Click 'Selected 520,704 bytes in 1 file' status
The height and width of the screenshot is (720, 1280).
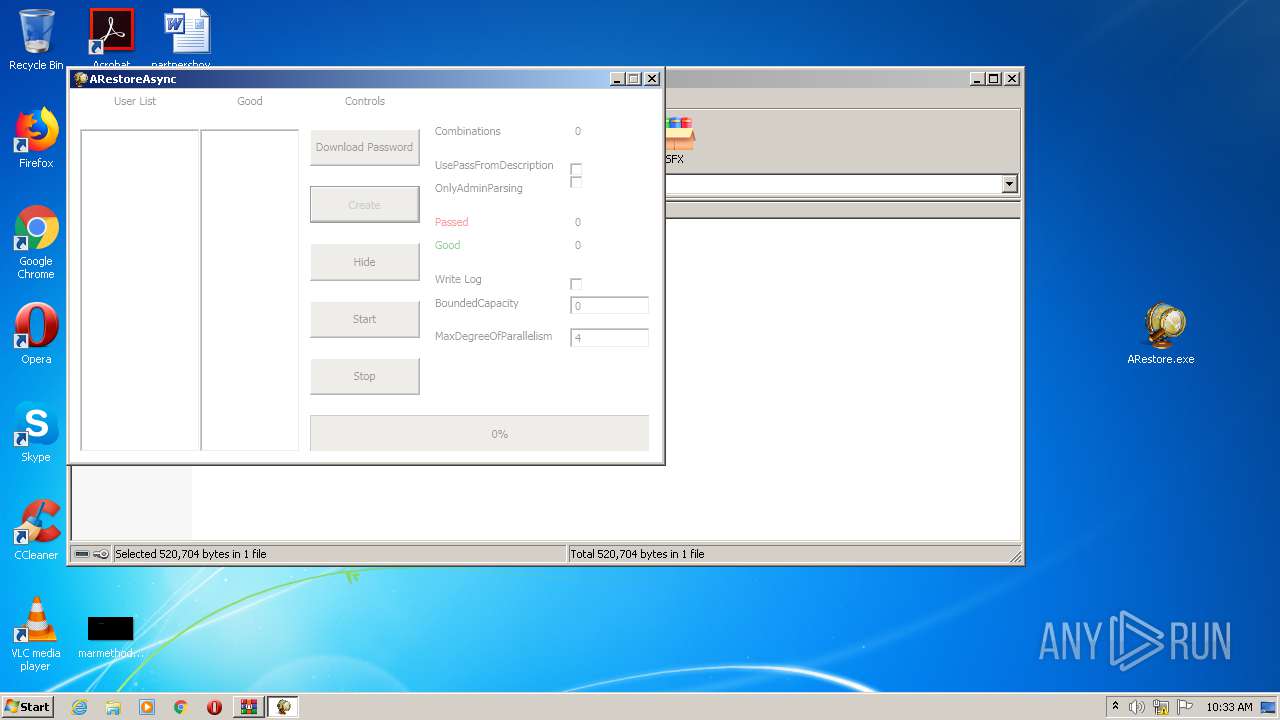(x=191, y=554)
